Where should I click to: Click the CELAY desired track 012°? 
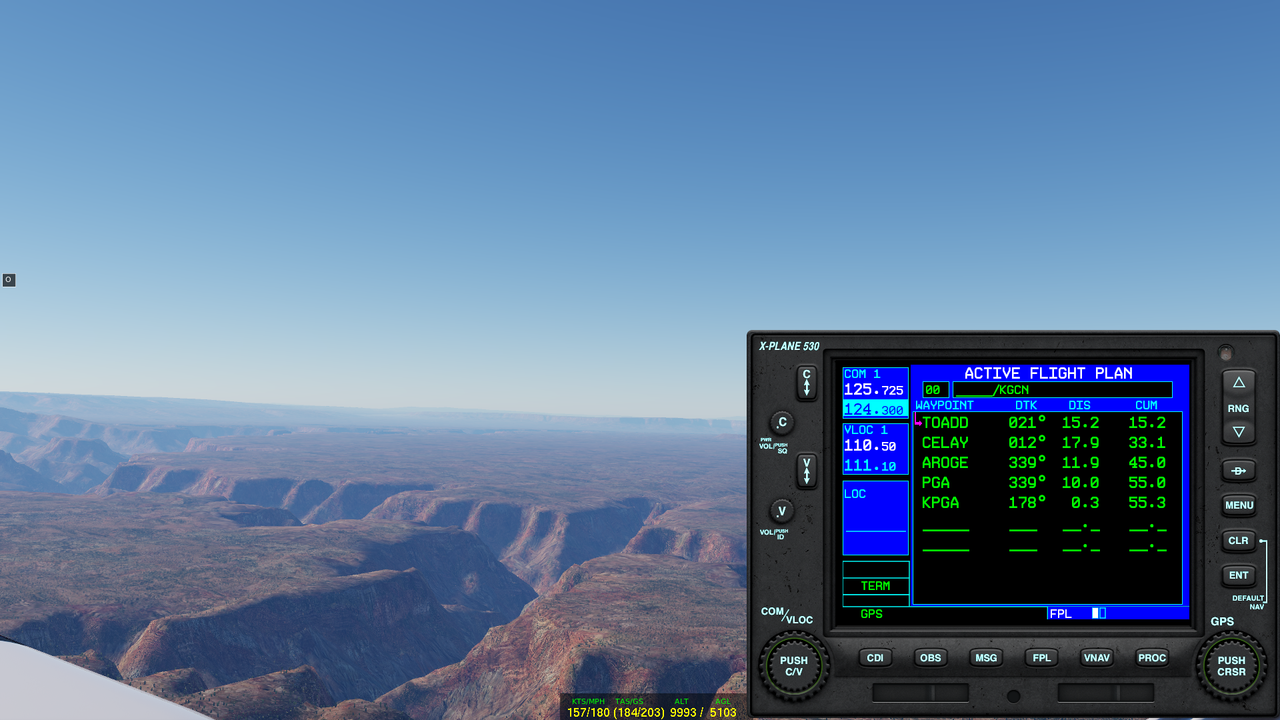(x=1027, y=443)
